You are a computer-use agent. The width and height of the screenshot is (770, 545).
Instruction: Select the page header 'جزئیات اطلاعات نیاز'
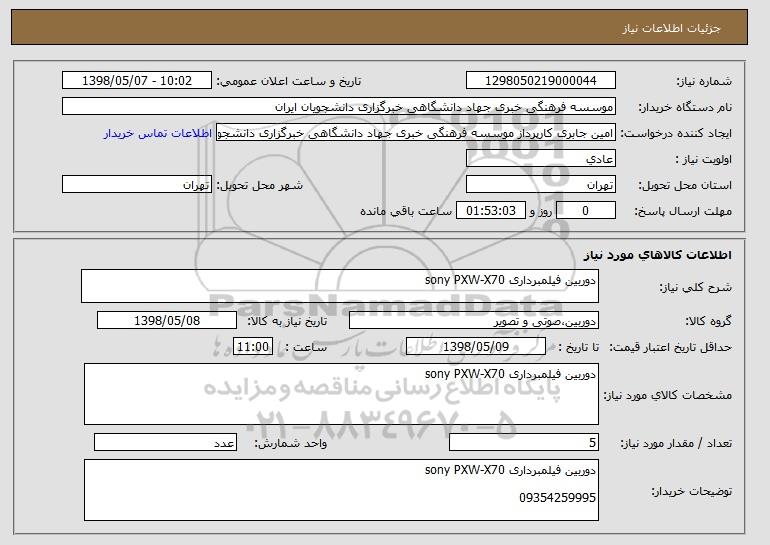tap(672, 28)
